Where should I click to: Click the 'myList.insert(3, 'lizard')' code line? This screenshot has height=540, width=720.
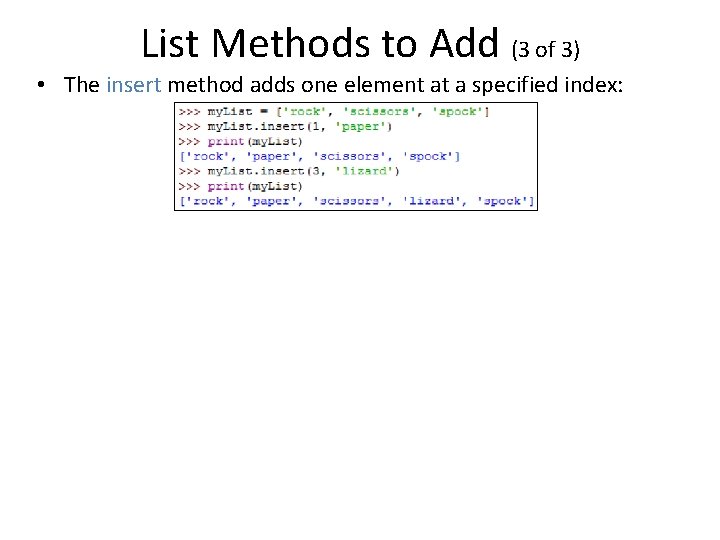click(289, 171)
